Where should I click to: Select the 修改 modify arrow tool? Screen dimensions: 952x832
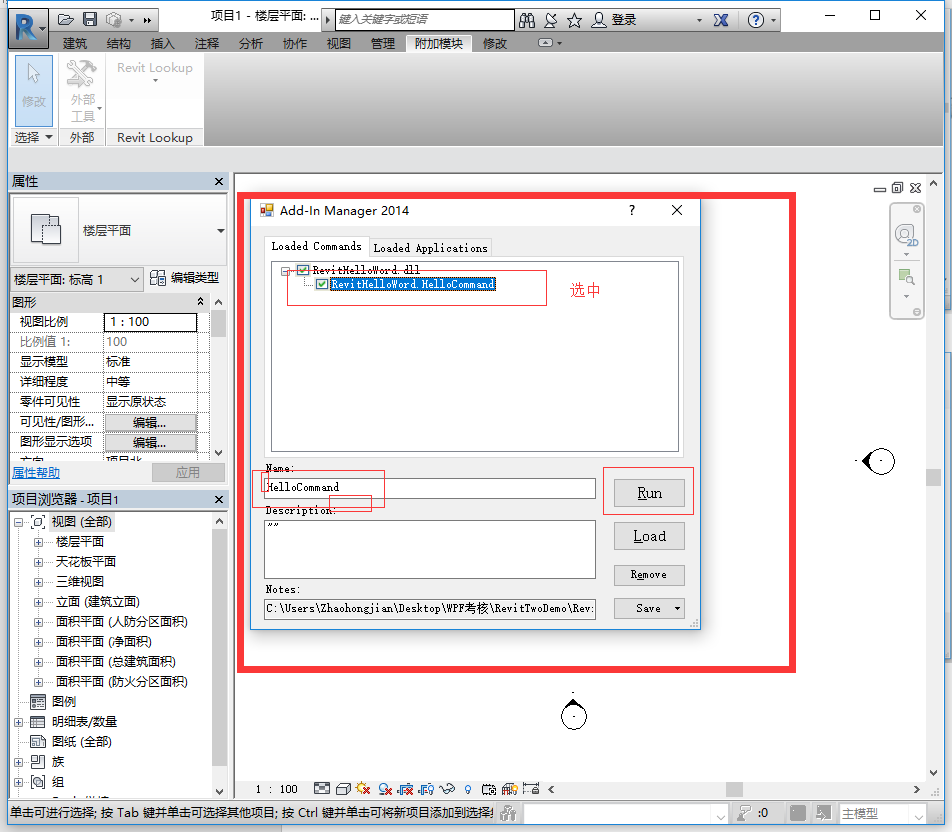pyautogui.click(x=34, y=90)
